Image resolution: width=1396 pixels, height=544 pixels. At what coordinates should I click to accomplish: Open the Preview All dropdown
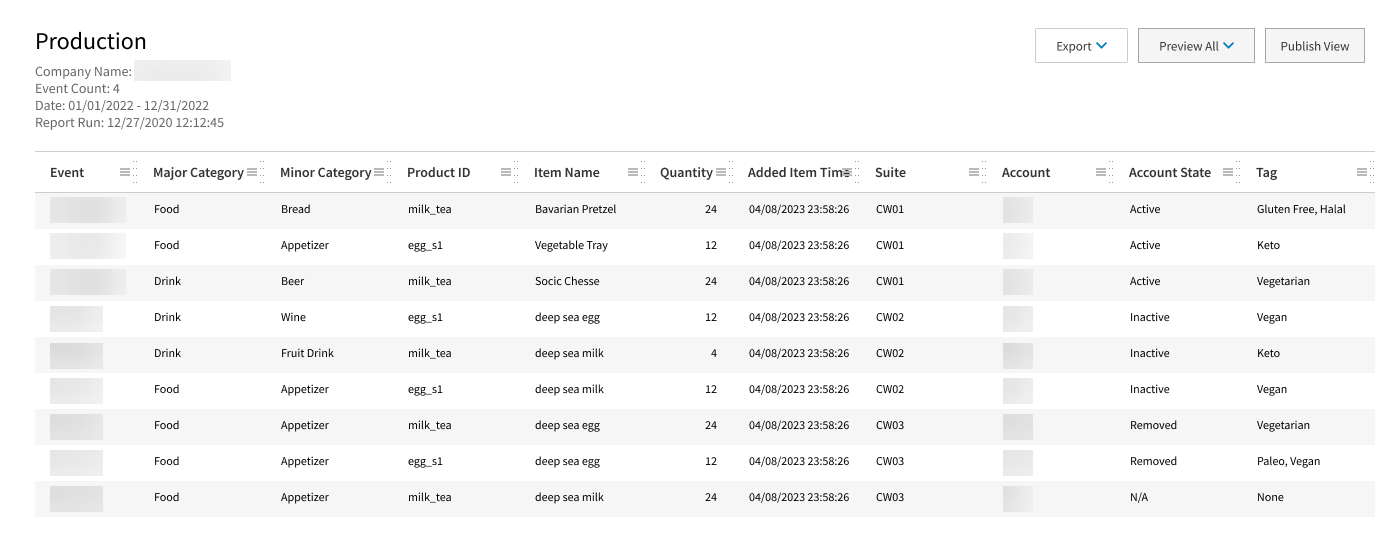click(x=1196, y=46)
